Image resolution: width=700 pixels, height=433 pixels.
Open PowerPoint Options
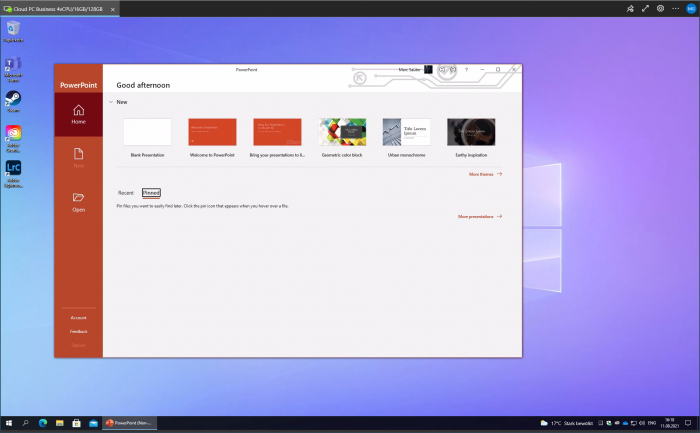[x=79, y=345]
